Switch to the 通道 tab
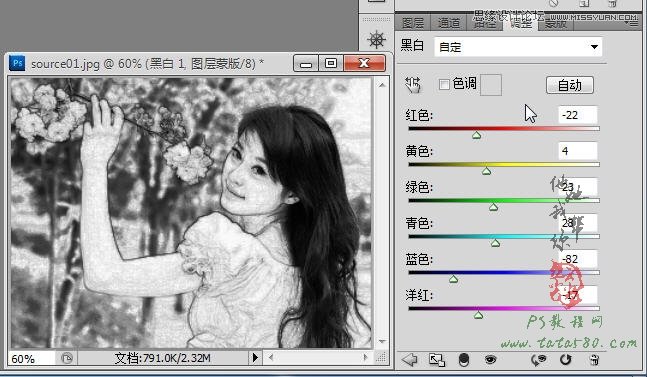The width and height of the screenshot is (647, 377). 449,22
